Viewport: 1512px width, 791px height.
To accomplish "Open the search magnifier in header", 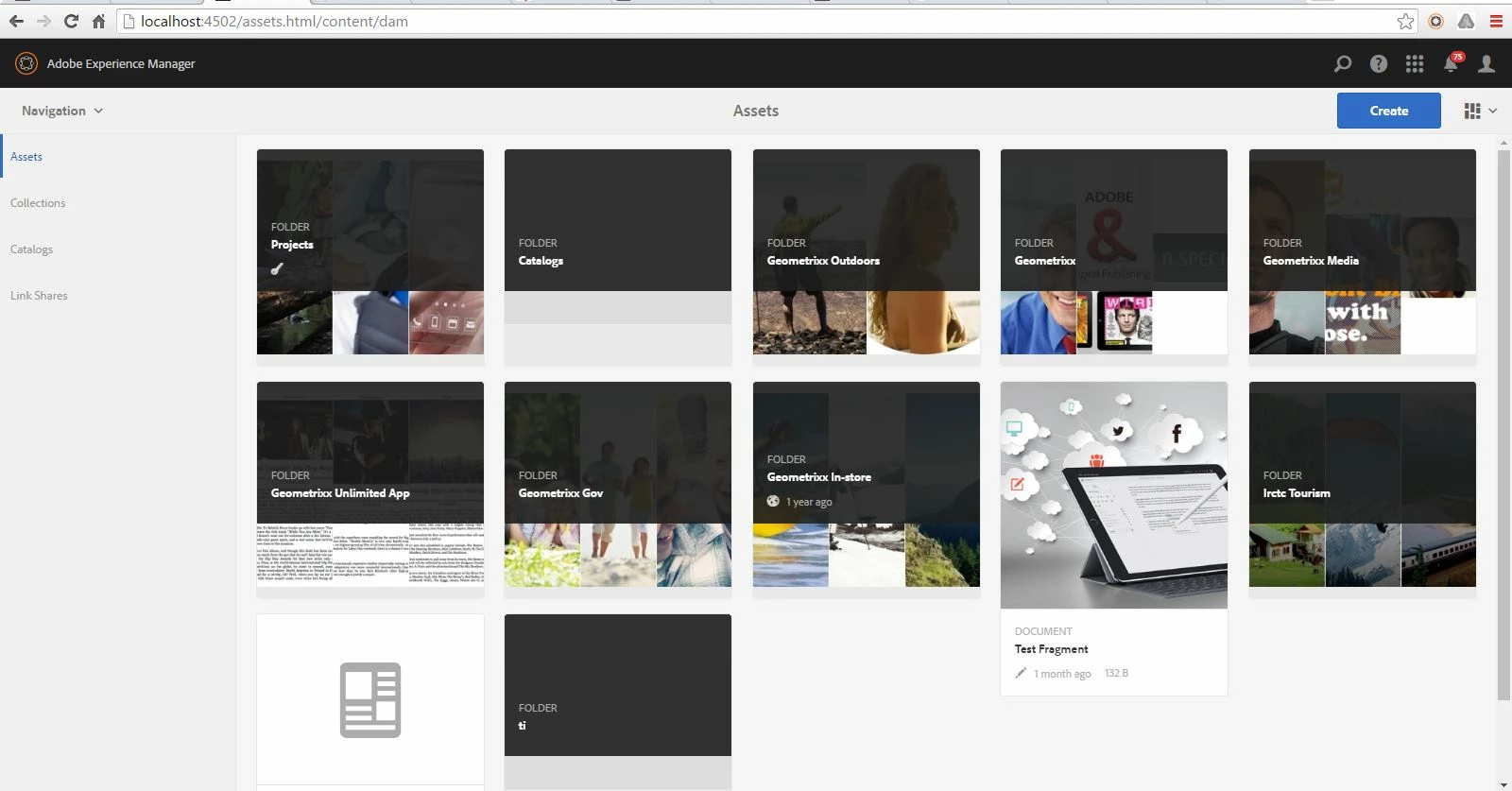I will pos(1342,63).
